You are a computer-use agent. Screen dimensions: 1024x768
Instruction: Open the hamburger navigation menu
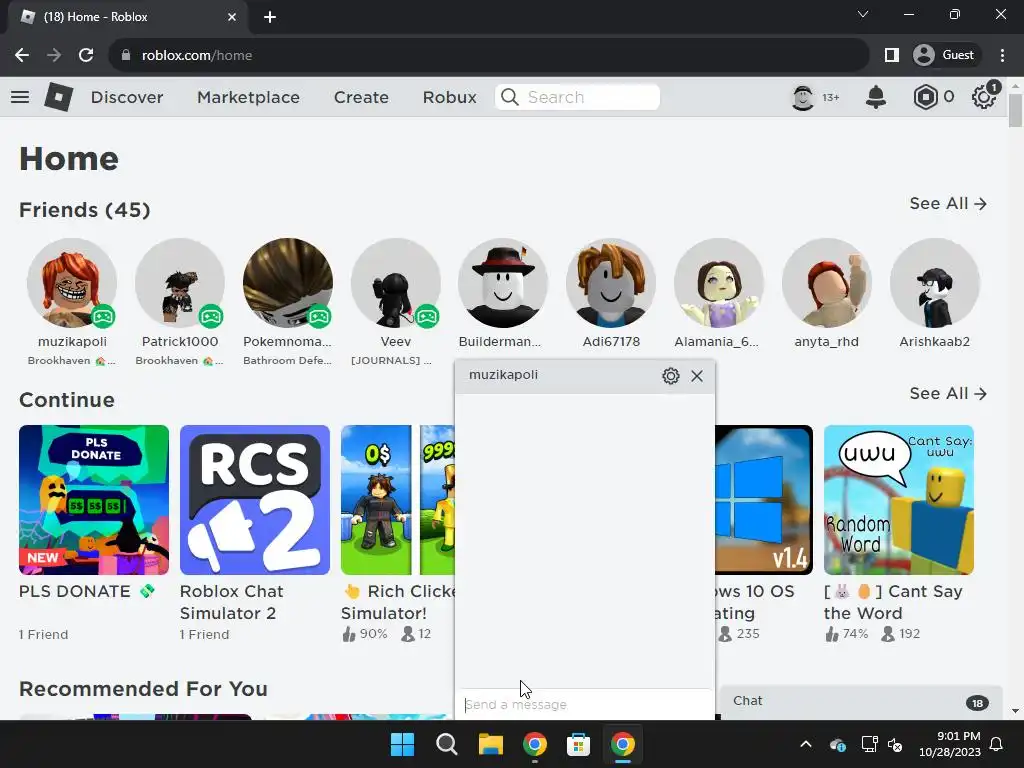[20, 97]
